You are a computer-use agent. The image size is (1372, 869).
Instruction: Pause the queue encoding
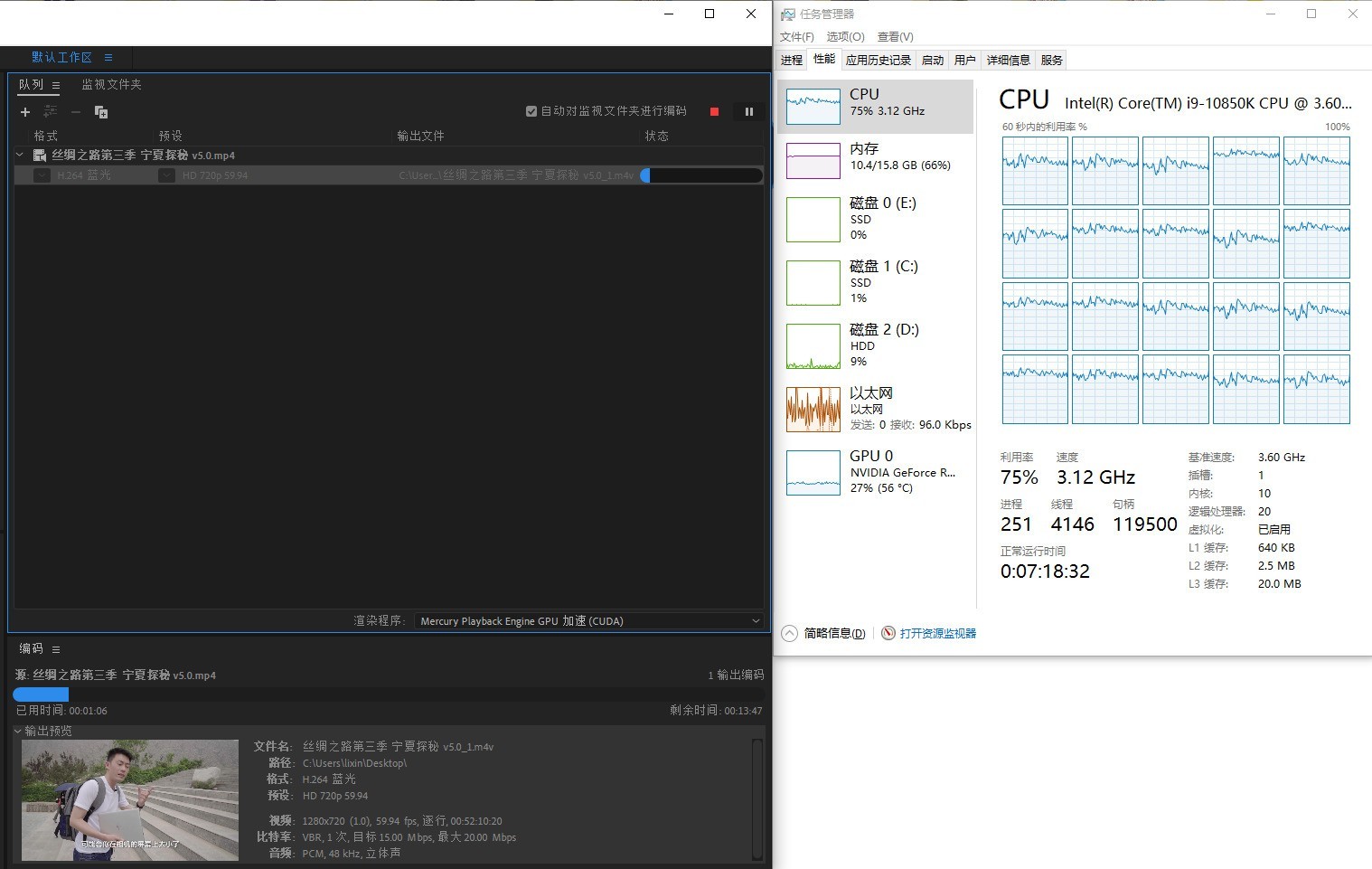click(x=748, y=112)
